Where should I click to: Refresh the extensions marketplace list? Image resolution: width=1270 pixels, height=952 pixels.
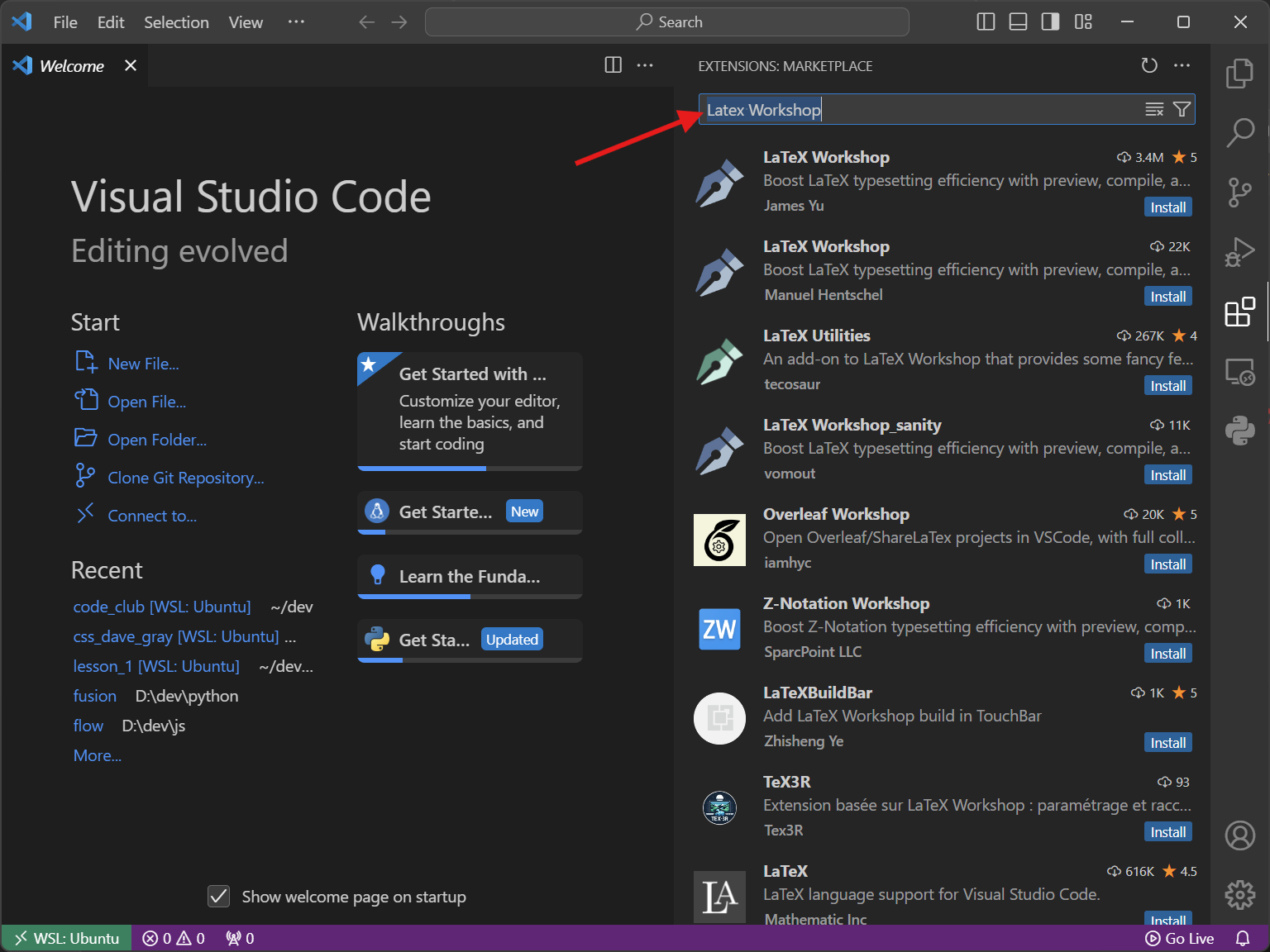point(1149,65)
